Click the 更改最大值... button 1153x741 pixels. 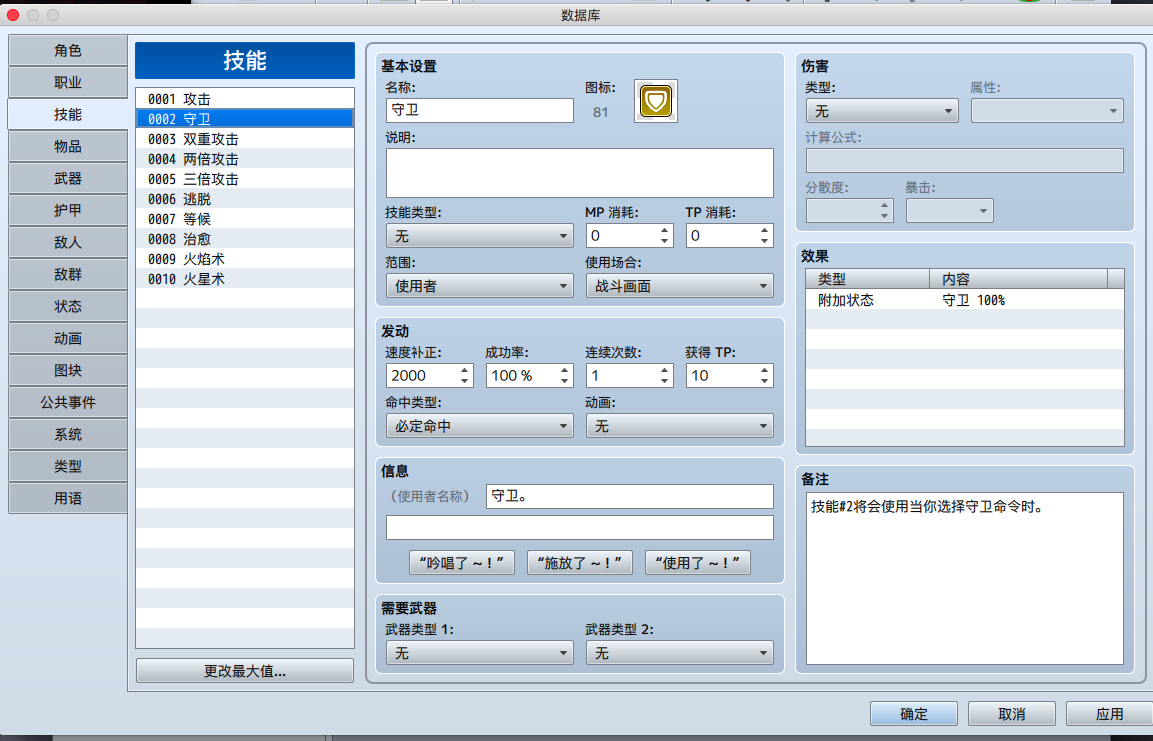(x=245, y=670)
